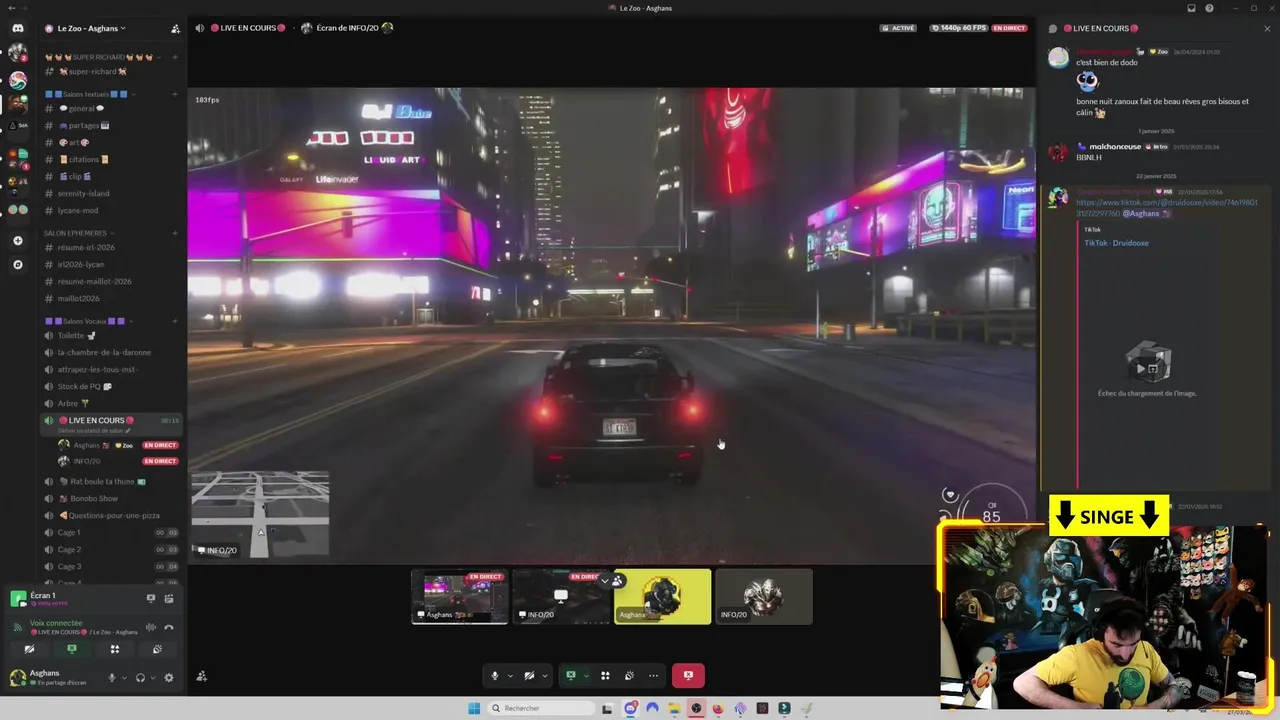Open input device arrow in user panel
Image resolution: width=1280 pixels, height=720 pixels.
[x=124, y=677]
